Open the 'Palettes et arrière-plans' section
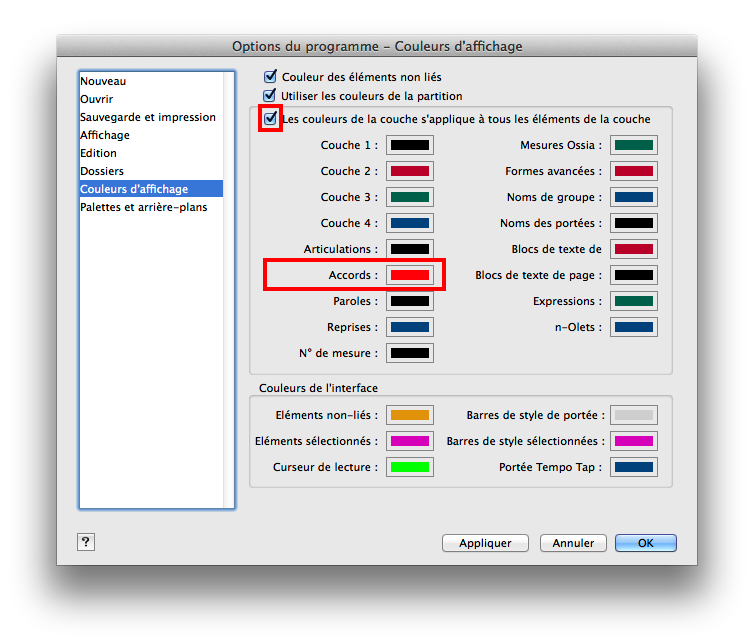Image resolution: width=754 pixels, height=644 pixels. [x=144, y=207]
